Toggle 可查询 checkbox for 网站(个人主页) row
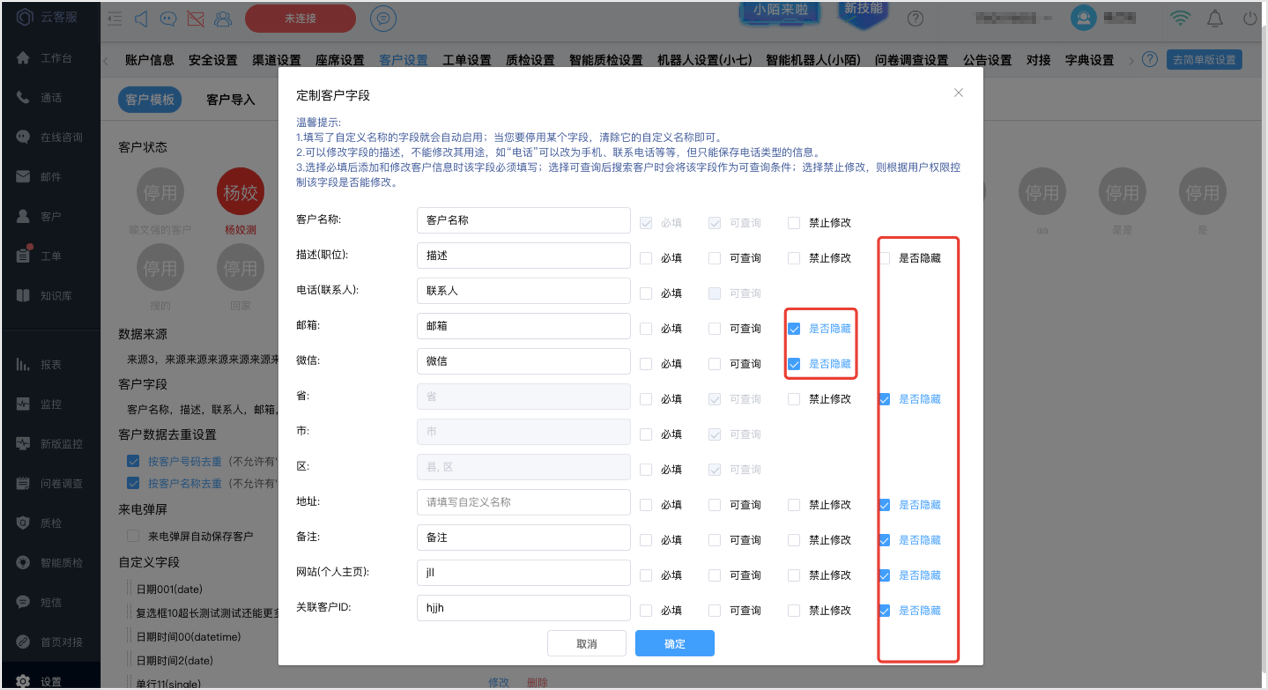This screenshot has width=1268, height=690. point(715,575)
